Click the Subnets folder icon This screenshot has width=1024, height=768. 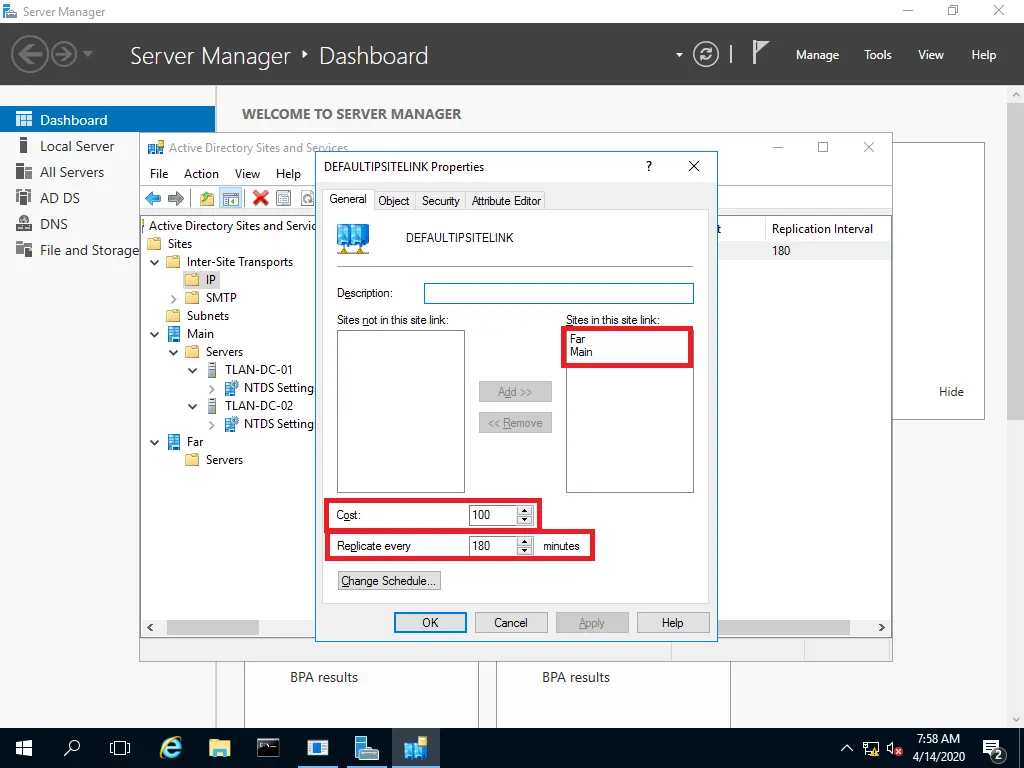click(x=173, y=316)
